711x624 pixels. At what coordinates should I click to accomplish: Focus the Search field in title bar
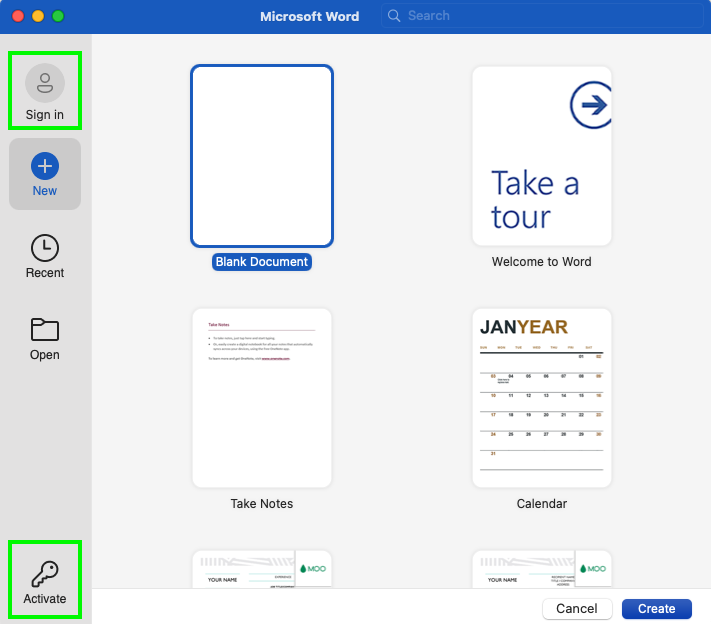click(x=542, y=16)
